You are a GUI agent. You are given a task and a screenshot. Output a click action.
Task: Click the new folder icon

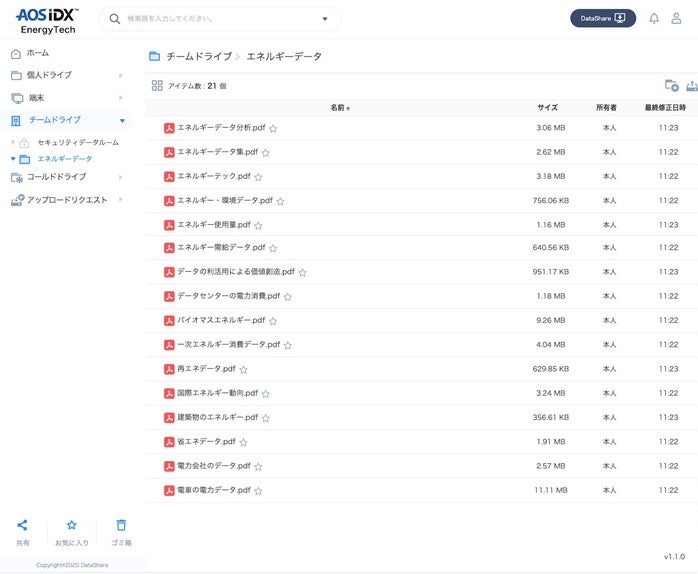click(671, 85)
